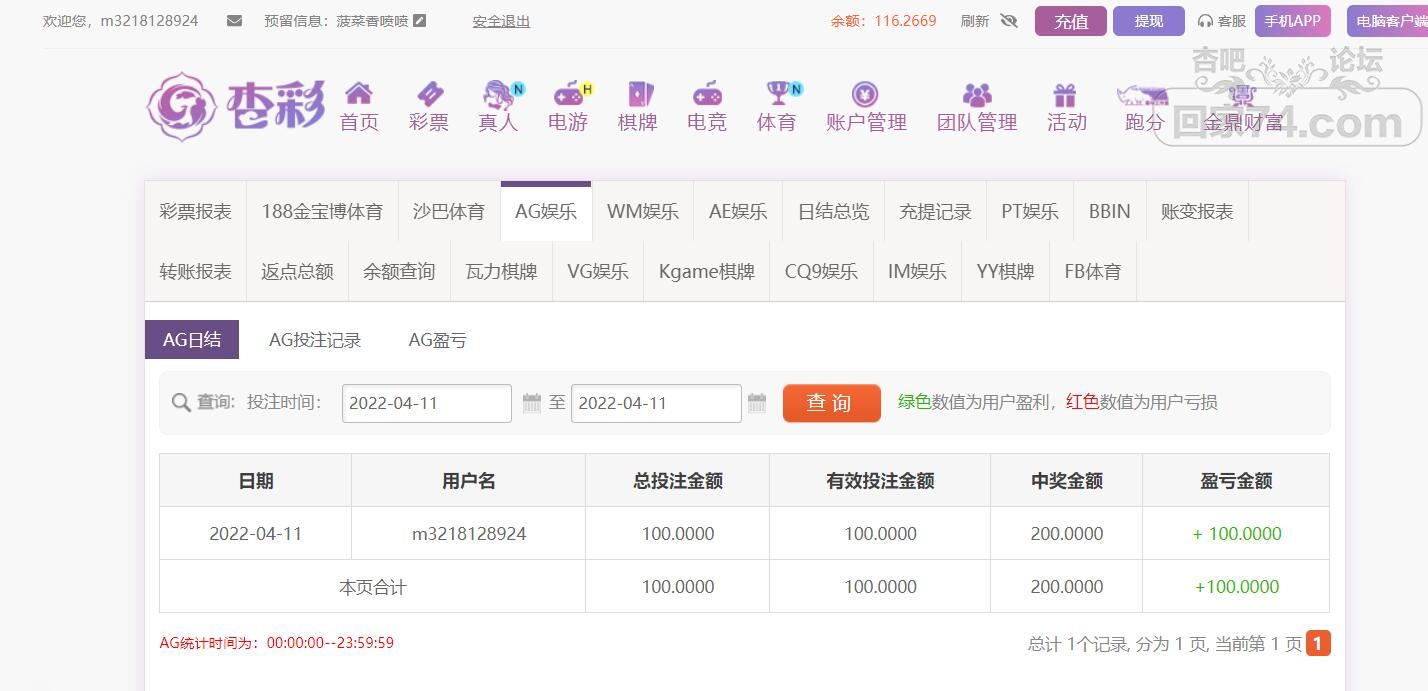This screenshot has height=691, width=1428.
Task: Select the AG投注记录 sub-tab
Action: pos(315,340)
